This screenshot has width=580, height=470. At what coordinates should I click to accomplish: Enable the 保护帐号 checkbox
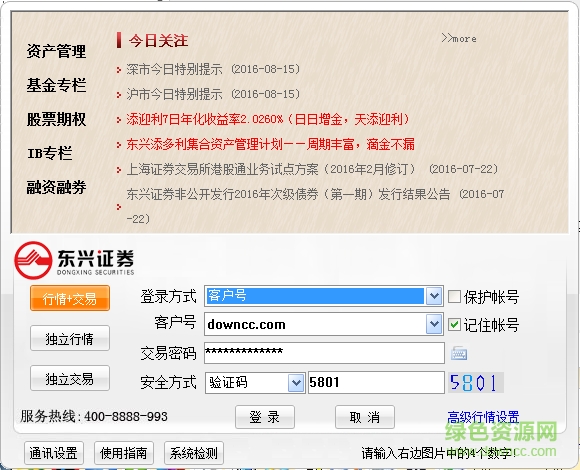click(454, 297)
